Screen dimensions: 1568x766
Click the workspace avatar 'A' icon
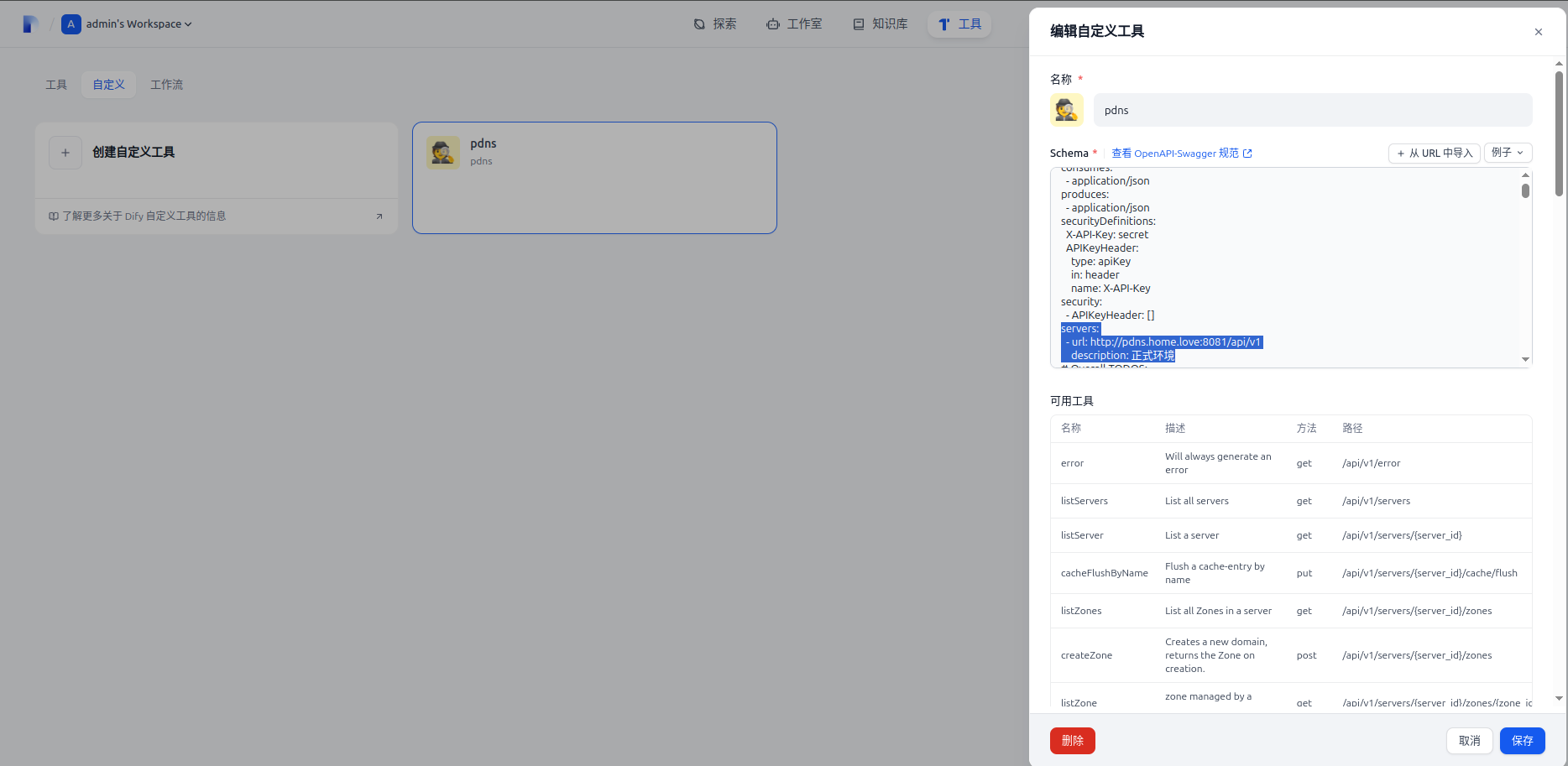click(x=71, y=24)
